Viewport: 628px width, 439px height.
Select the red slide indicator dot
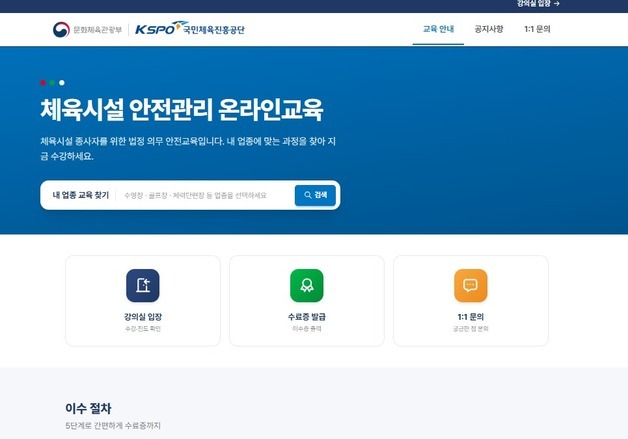[43, 83]
